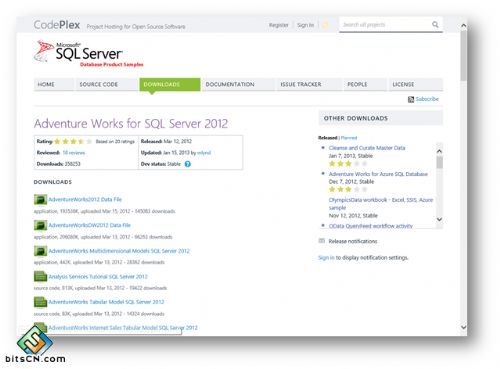
Task: Open AdventureWorks Internet Sales Tabular Model link
Action: tap(123, 328)
